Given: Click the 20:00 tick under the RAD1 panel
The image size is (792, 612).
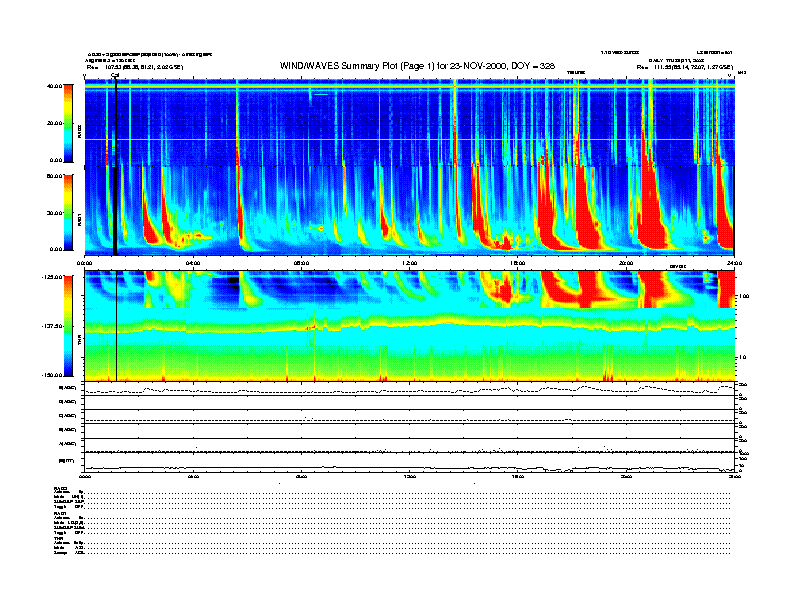Looking at the screenshot, I should point(626,263).
